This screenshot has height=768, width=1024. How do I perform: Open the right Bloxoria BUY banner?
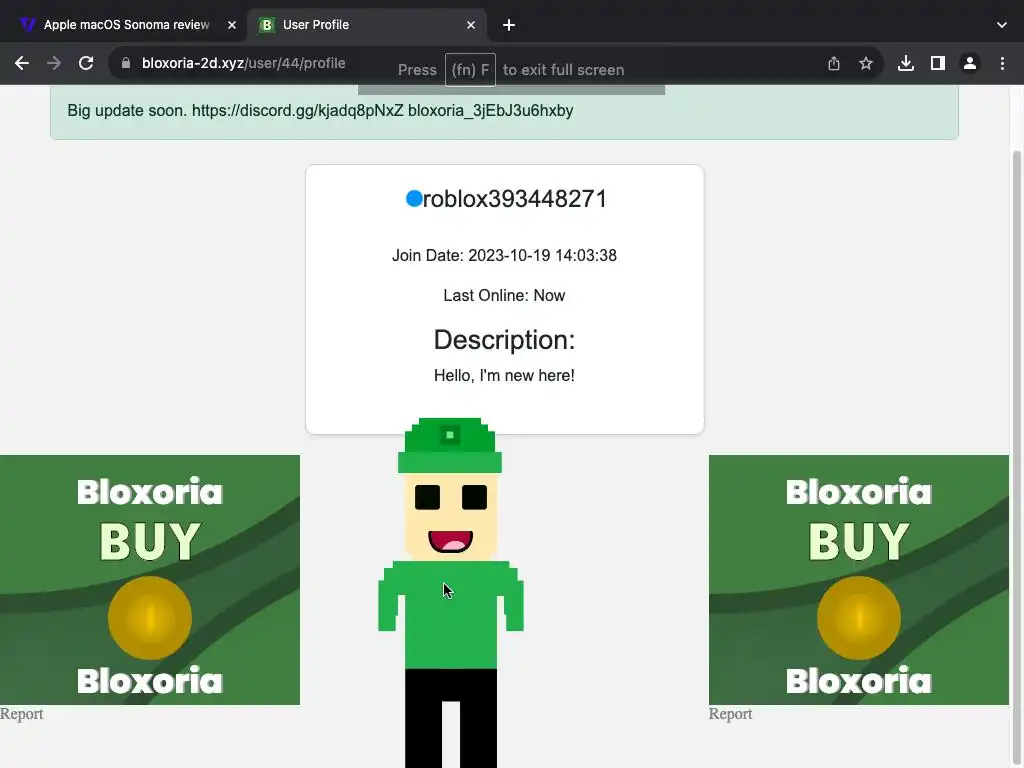pyautogui.click(x=859, y=580)
